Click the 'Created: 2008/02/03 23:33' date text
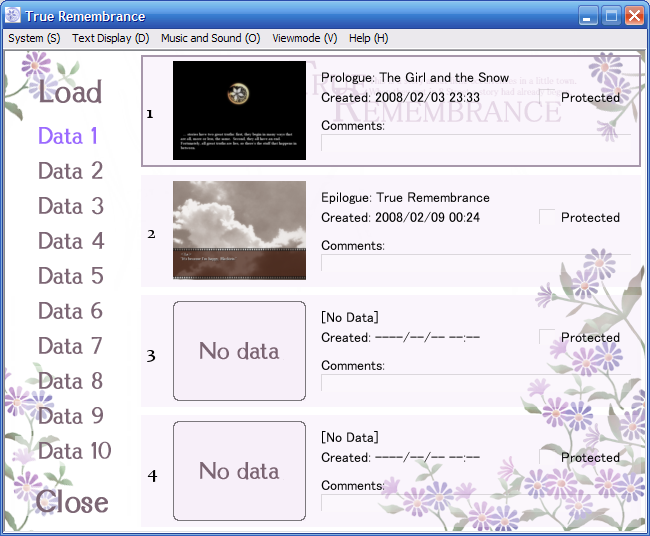This screenshot has height=536, width=650. [x=400, y=97]
